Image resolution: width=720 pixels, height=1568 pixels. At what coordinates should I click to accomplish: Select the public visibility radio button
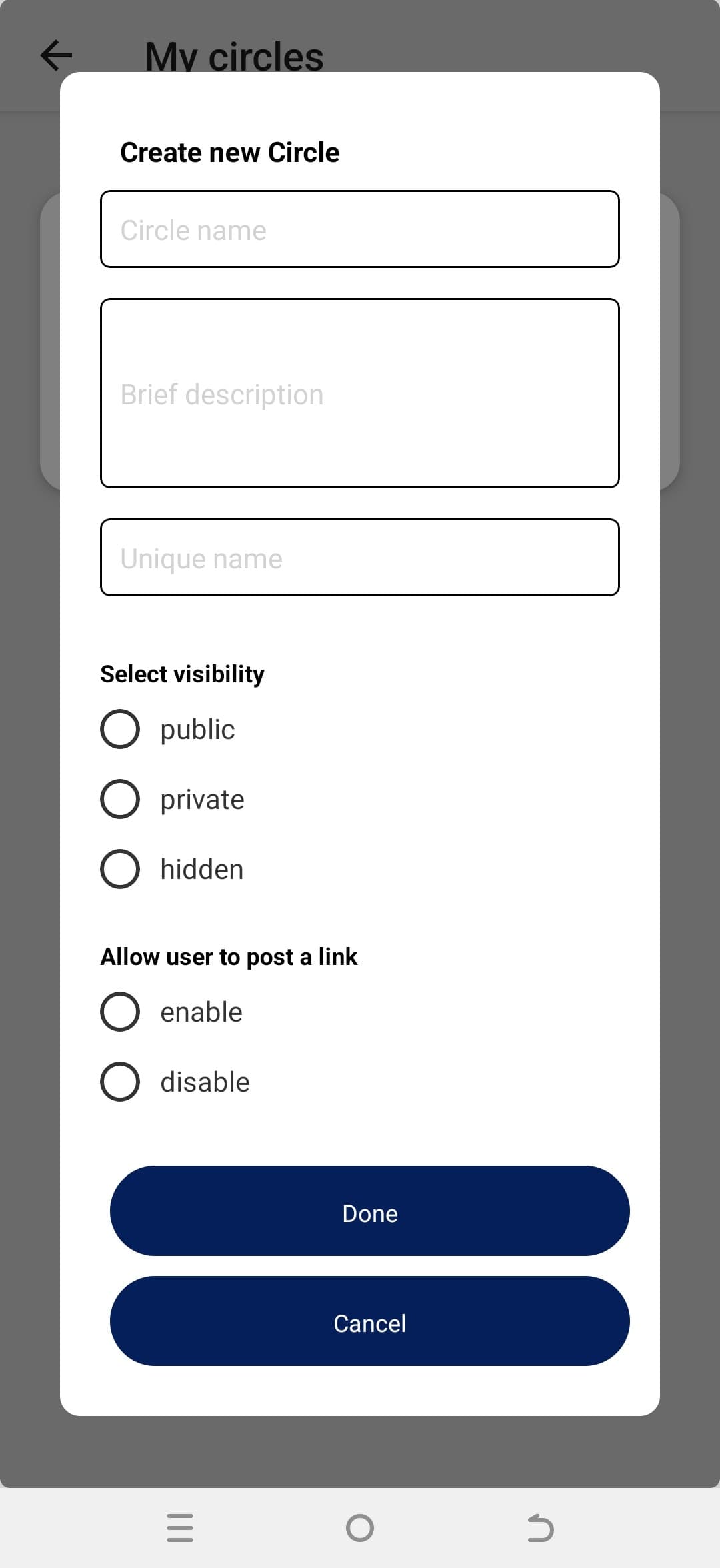[120, 729]
